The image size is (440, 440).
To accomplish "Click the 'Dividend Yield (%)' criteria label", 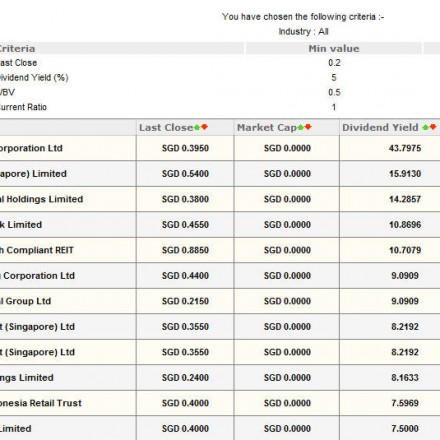I will coord(34,78).
